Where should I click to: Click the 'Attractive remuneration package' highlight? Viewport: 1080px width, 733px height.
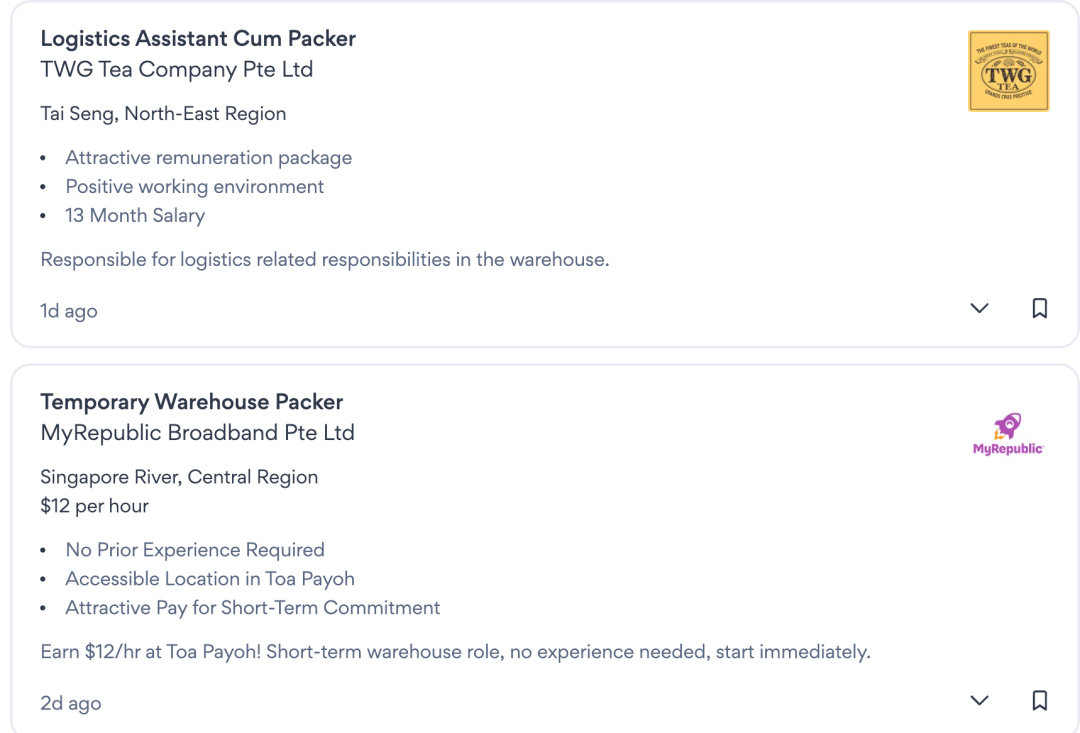209,158
